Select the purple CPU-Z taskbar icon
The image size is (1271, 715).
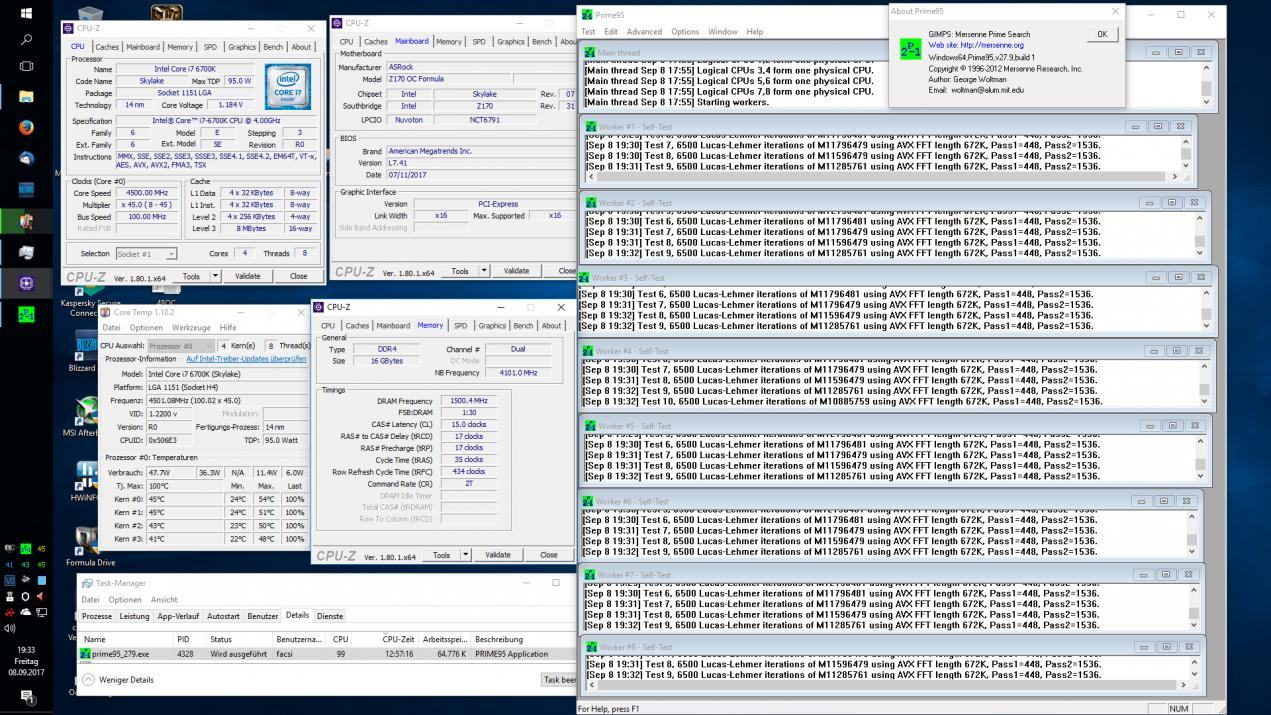point(26,283)
